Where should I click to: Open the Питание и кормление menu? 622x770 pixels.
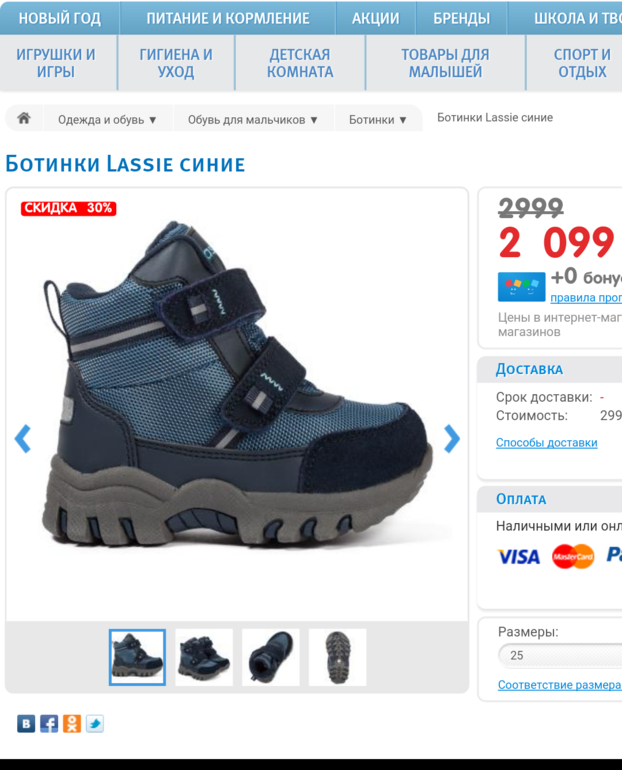228,19
